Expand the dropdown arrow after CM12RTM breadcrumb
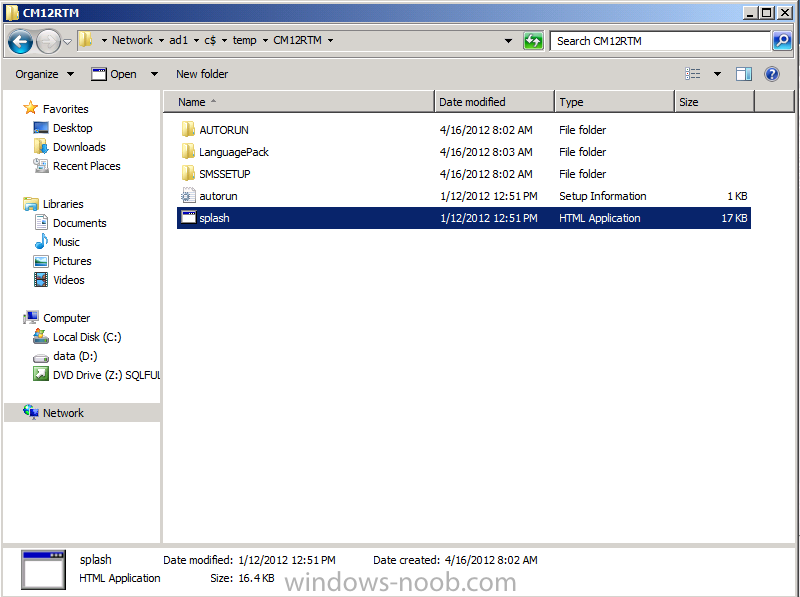800x597 pixels. tap(331, 40)
